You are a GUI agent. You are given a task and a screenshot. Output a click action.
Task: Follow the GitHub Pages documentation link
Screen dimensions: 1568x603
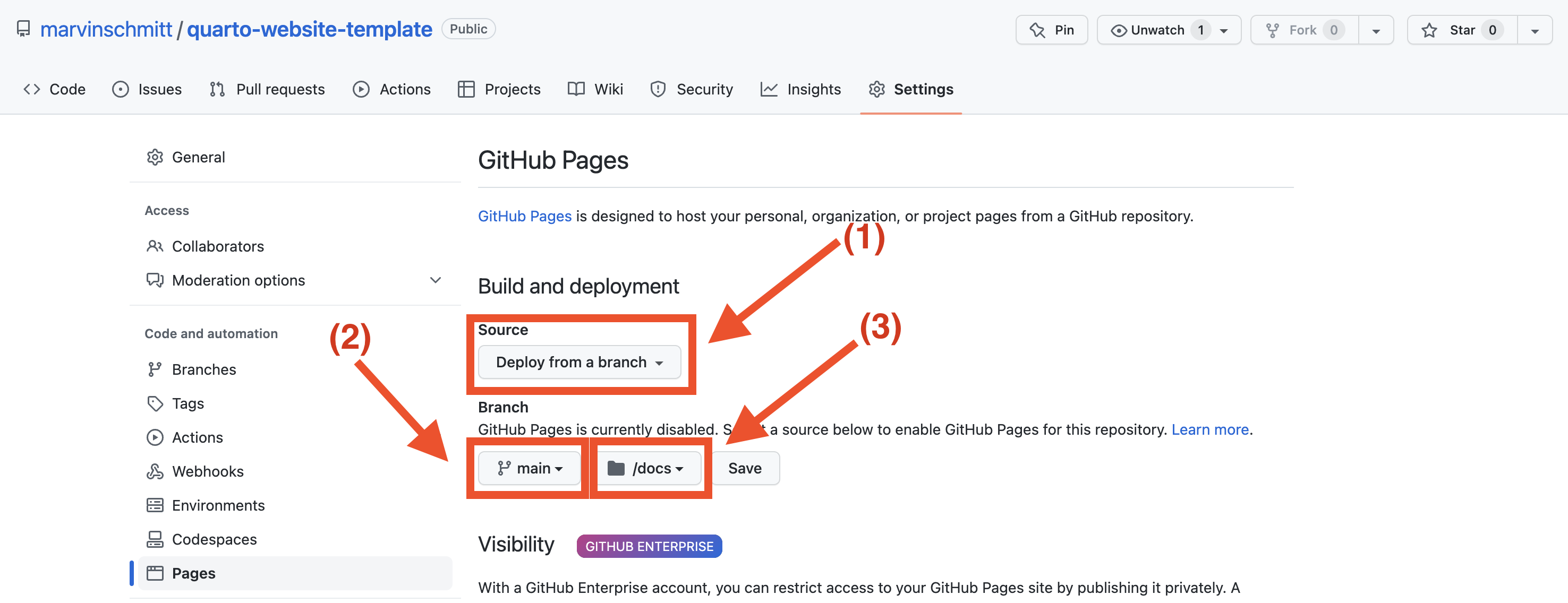click(525, 216)
